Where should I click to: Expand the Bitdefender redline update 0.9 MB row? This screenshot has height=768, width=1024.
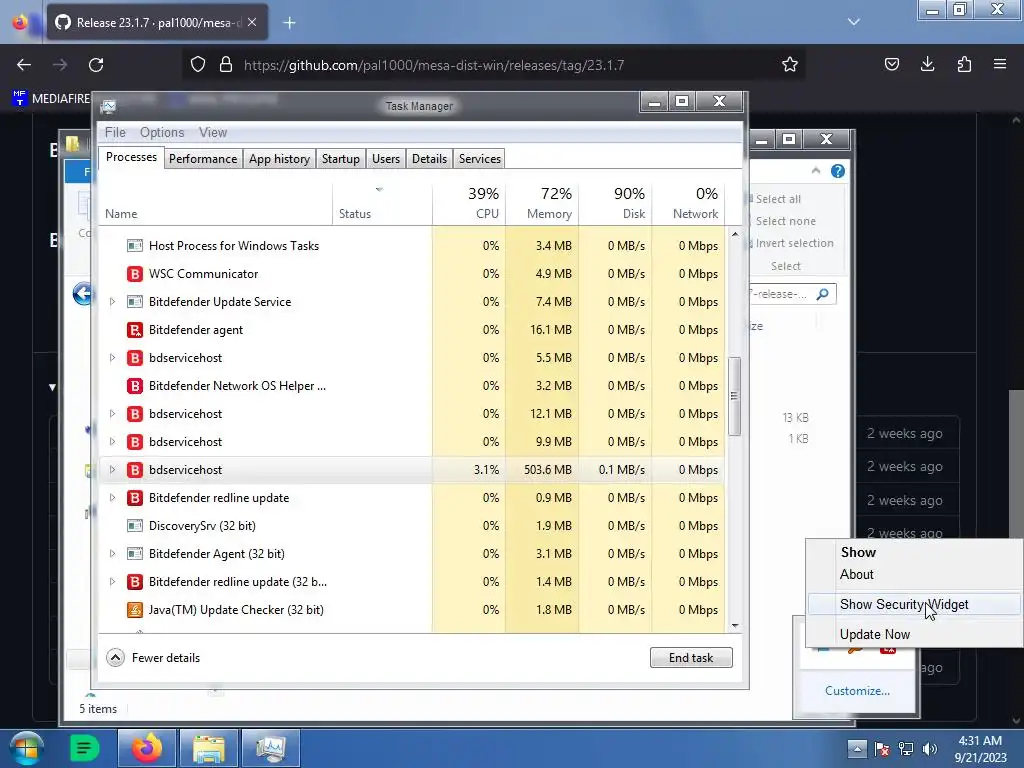pyautogui.click(x=112, y=498)
